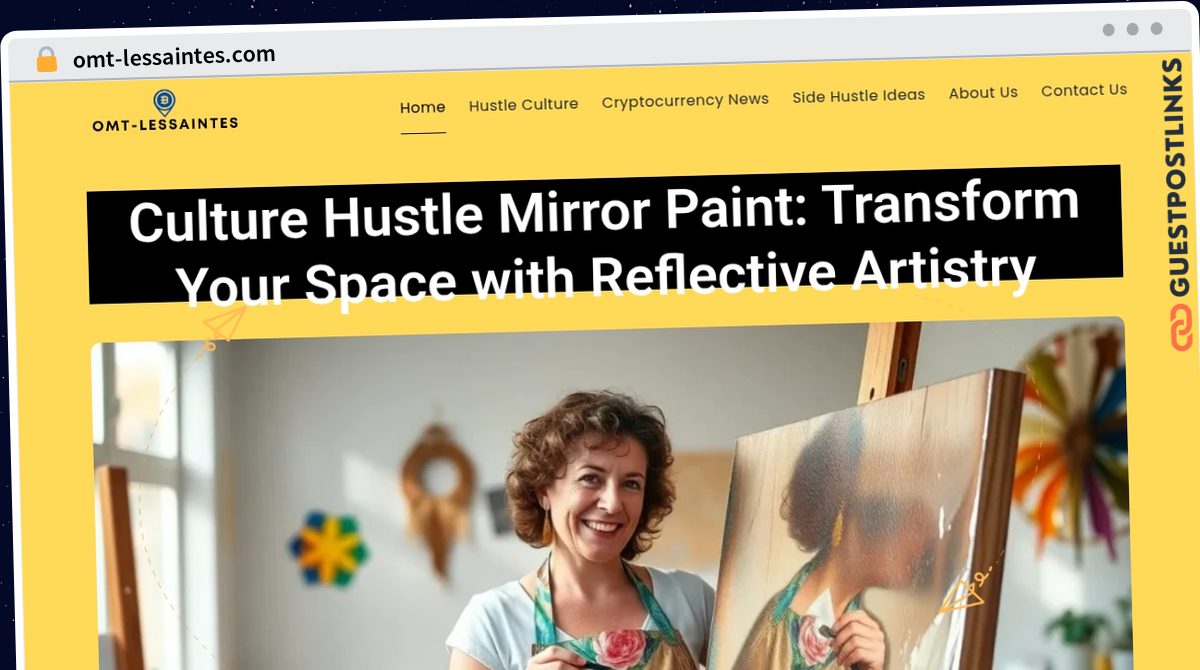
Task: Open the Home menu item
Action: coord(423,107)
